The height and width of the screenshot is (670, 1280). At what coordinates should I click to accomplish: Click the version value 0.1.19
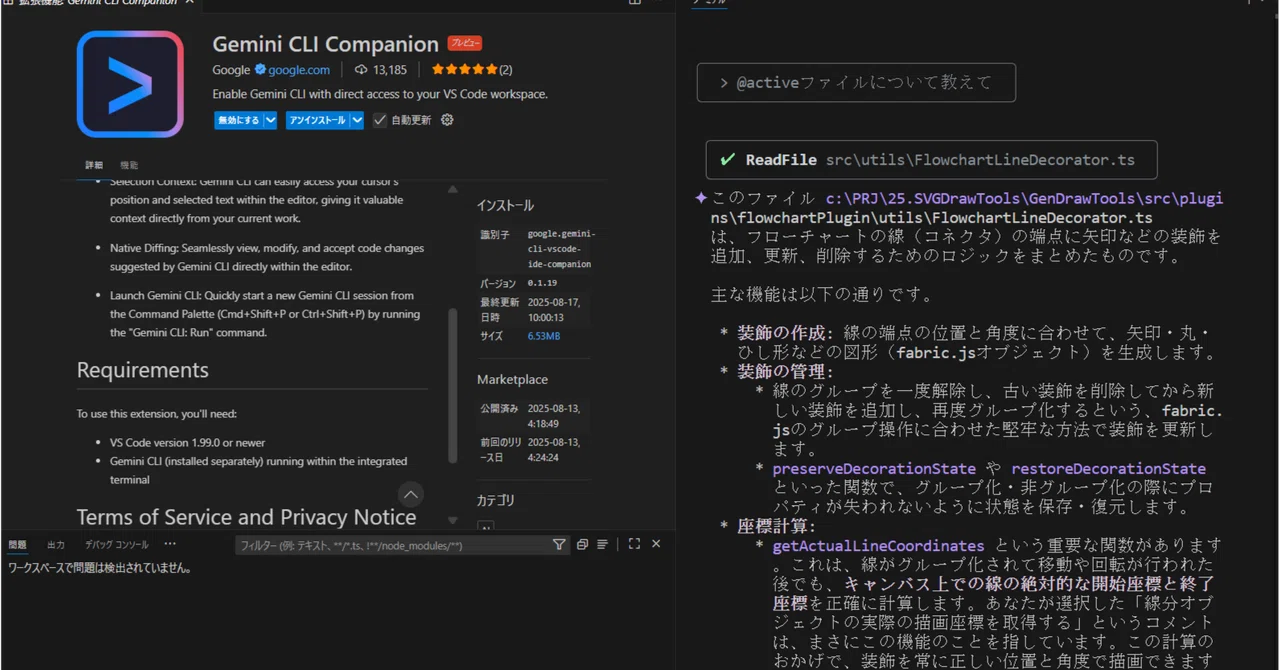pos(541,284)
